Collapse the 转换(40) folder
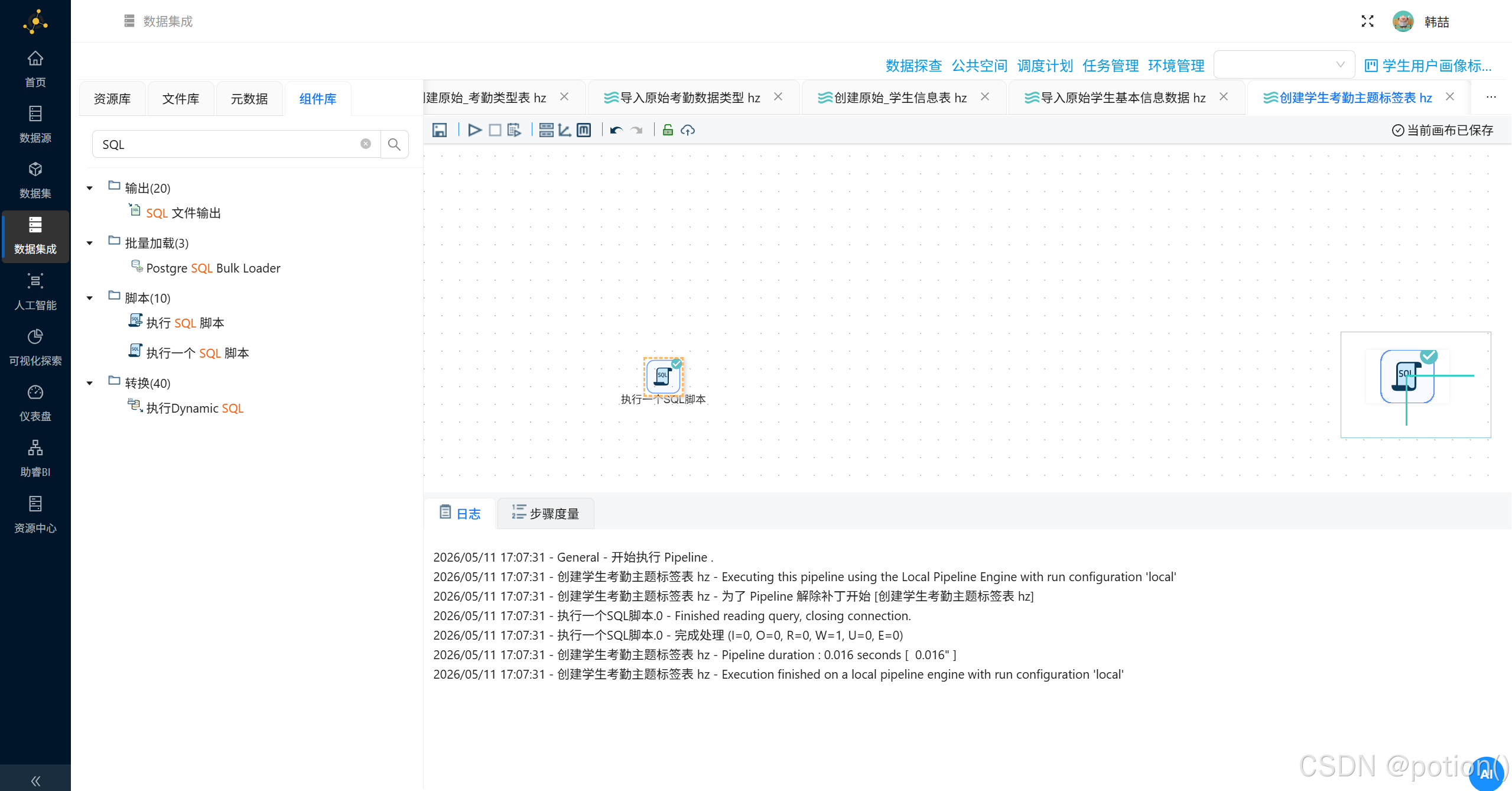 coord(90,383)
